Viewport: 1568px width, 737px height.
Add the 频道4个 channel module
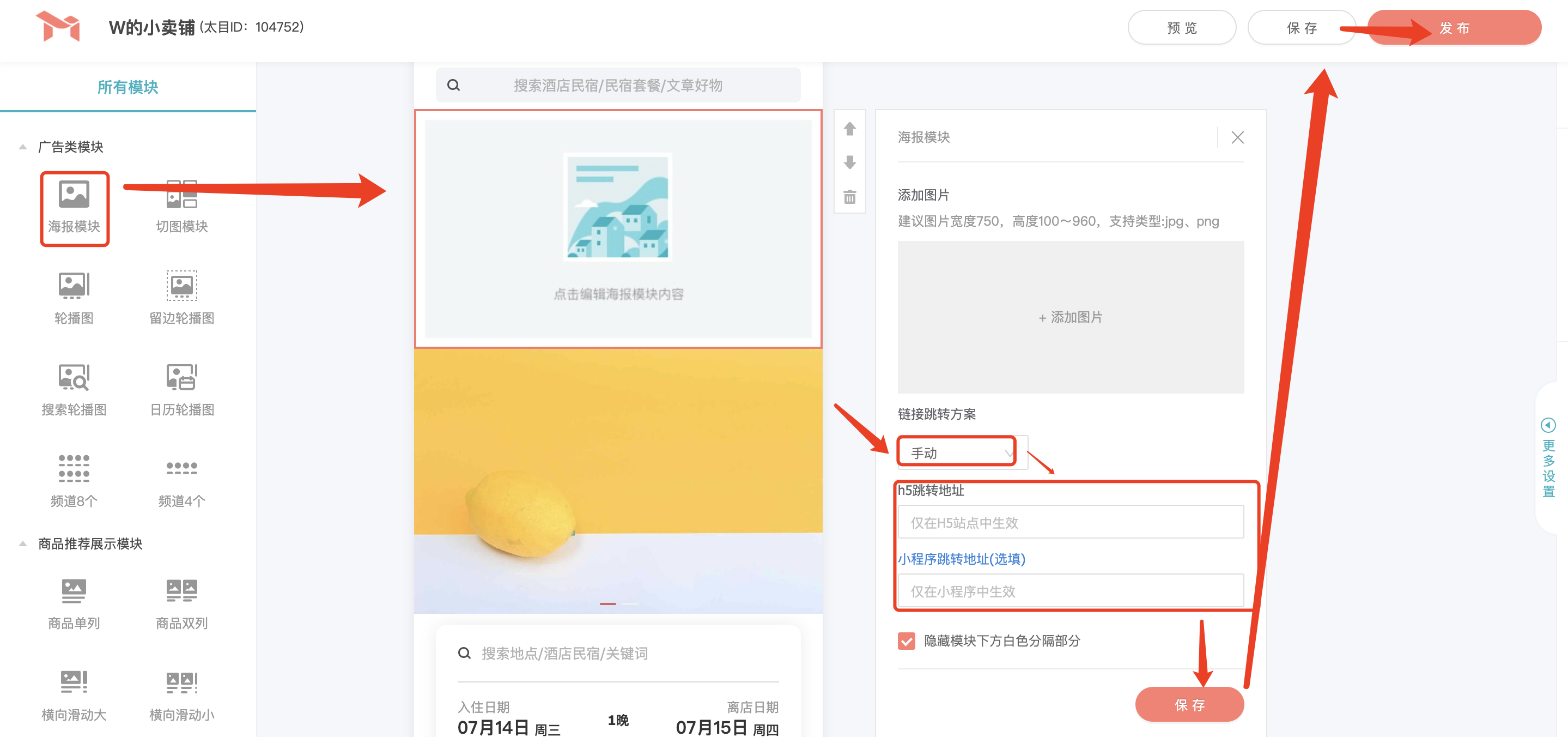[181, 468]
